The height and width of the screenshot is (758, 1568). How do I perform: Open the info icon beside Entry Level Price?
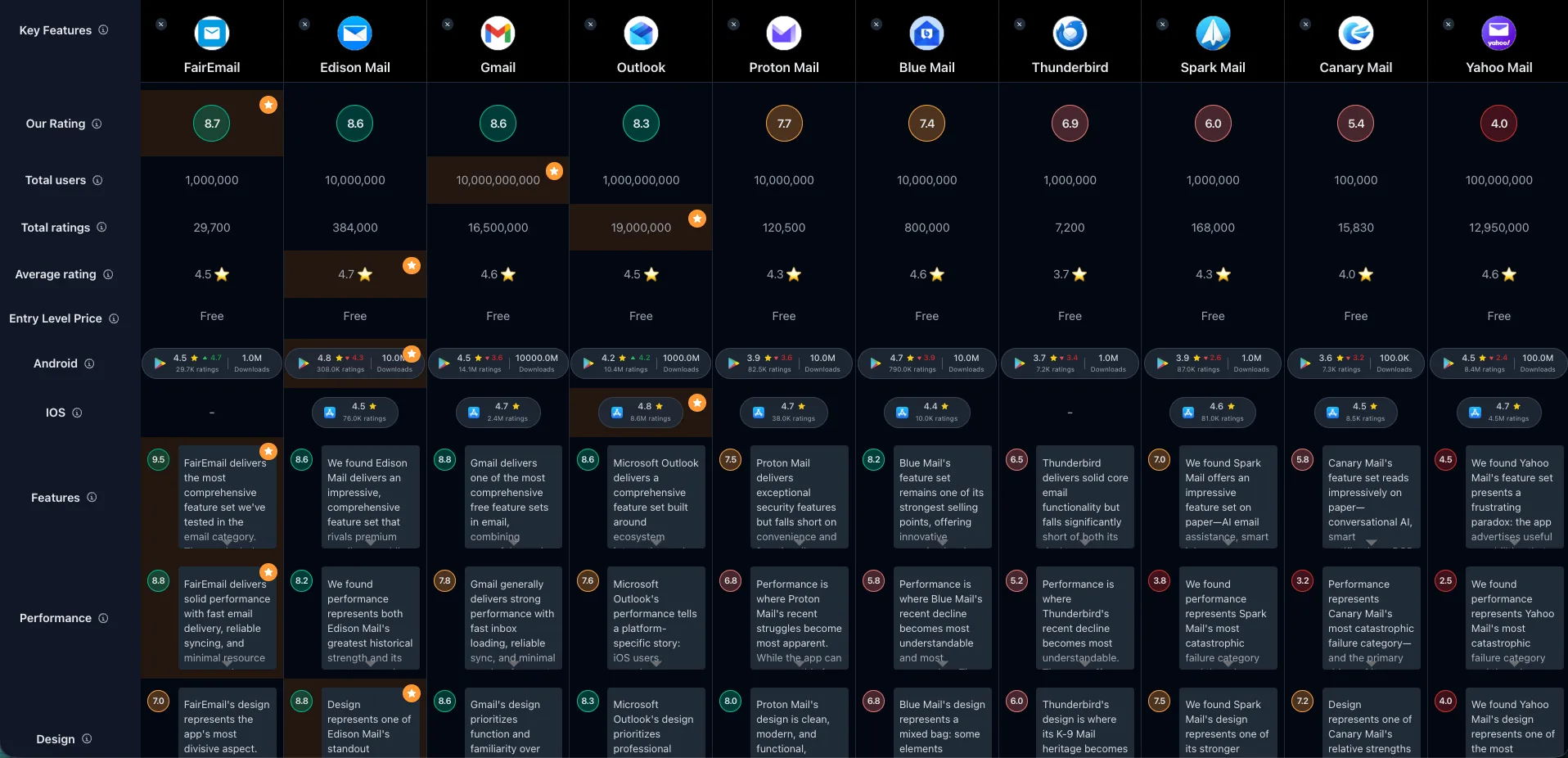[x=114, y=318]
